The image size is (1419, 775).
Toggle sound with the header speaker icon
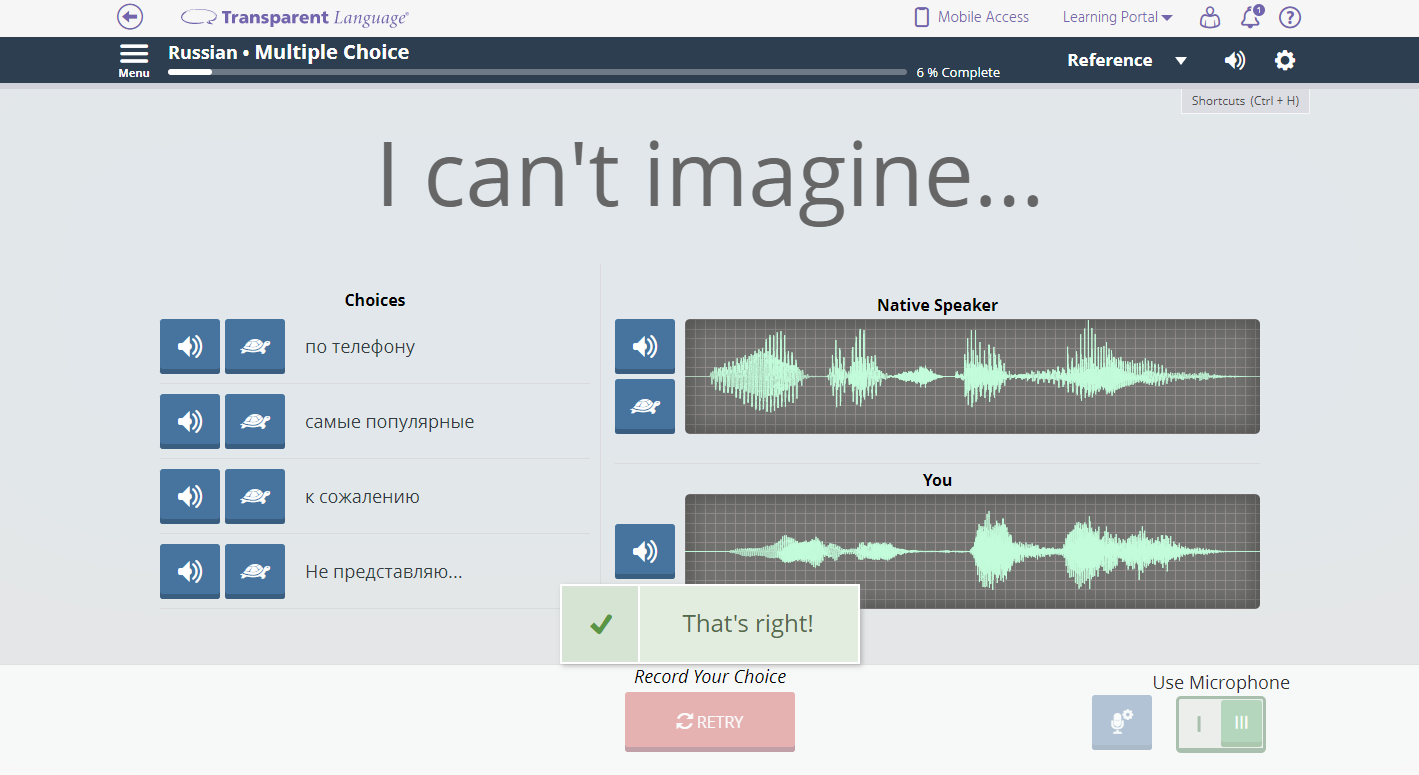pyautogui.click(x=1235, y=60)
